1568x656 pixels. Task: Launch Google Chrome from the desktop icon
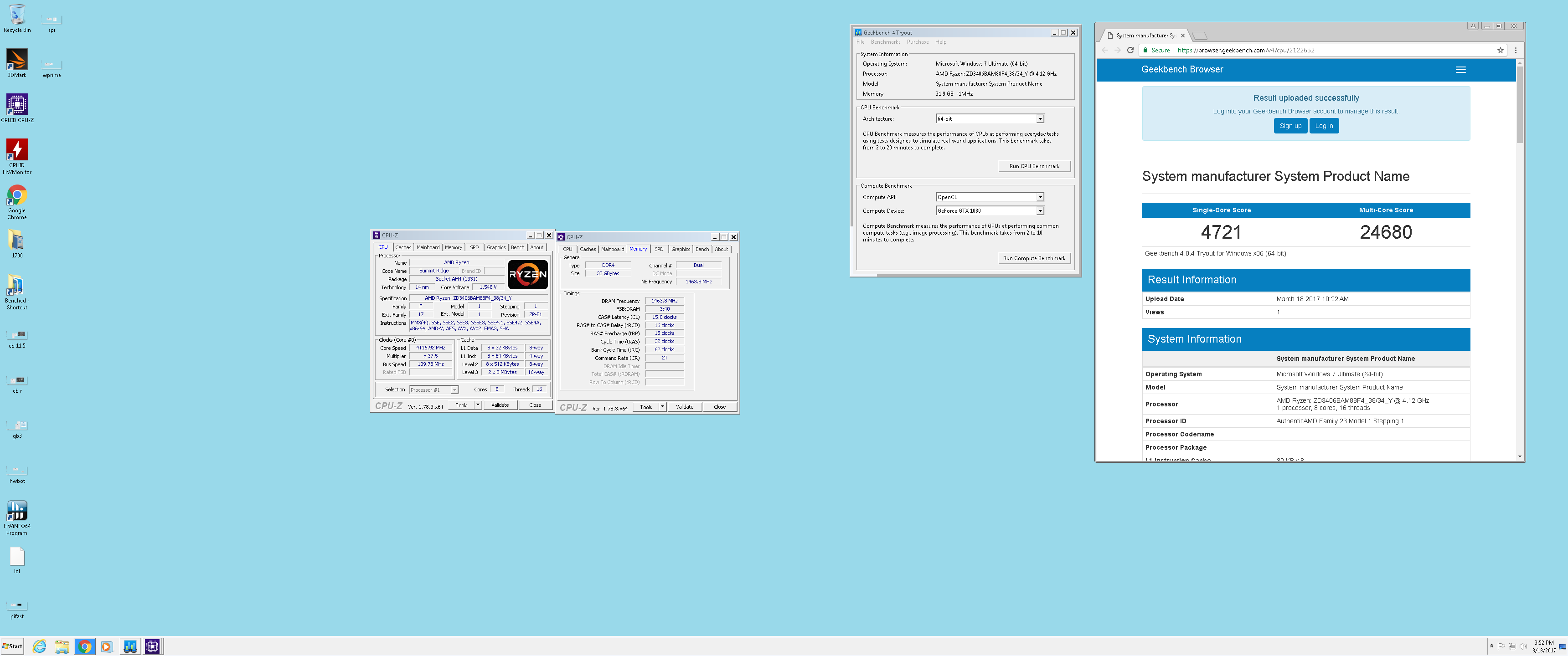pyautogui.click(x=17, y=202)
